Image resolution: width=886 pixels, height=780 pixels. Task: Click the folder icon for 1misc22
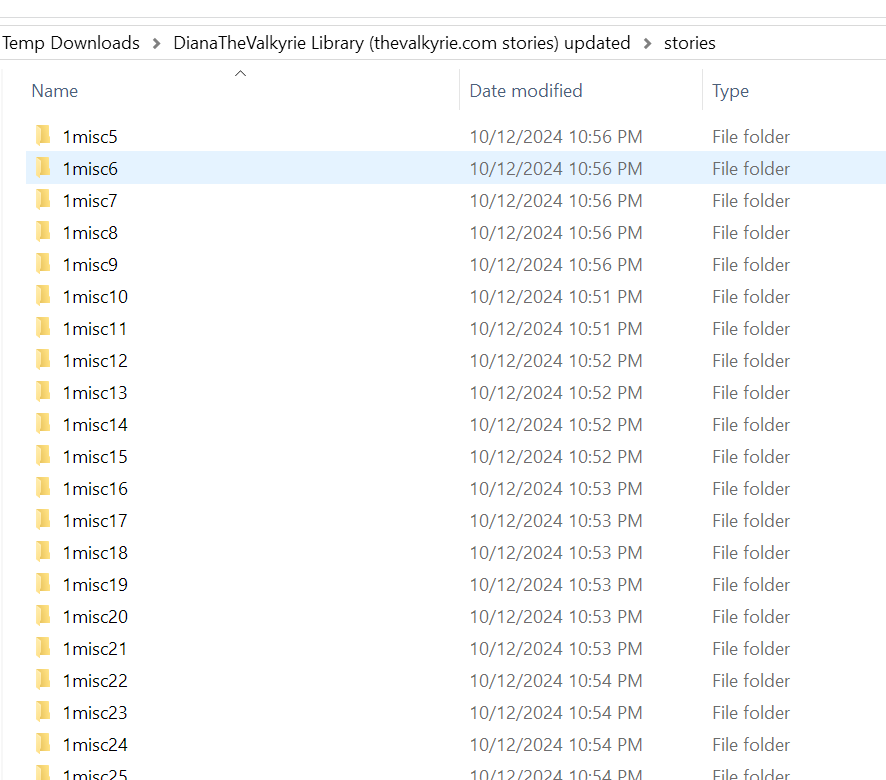[x=43, y=680]
